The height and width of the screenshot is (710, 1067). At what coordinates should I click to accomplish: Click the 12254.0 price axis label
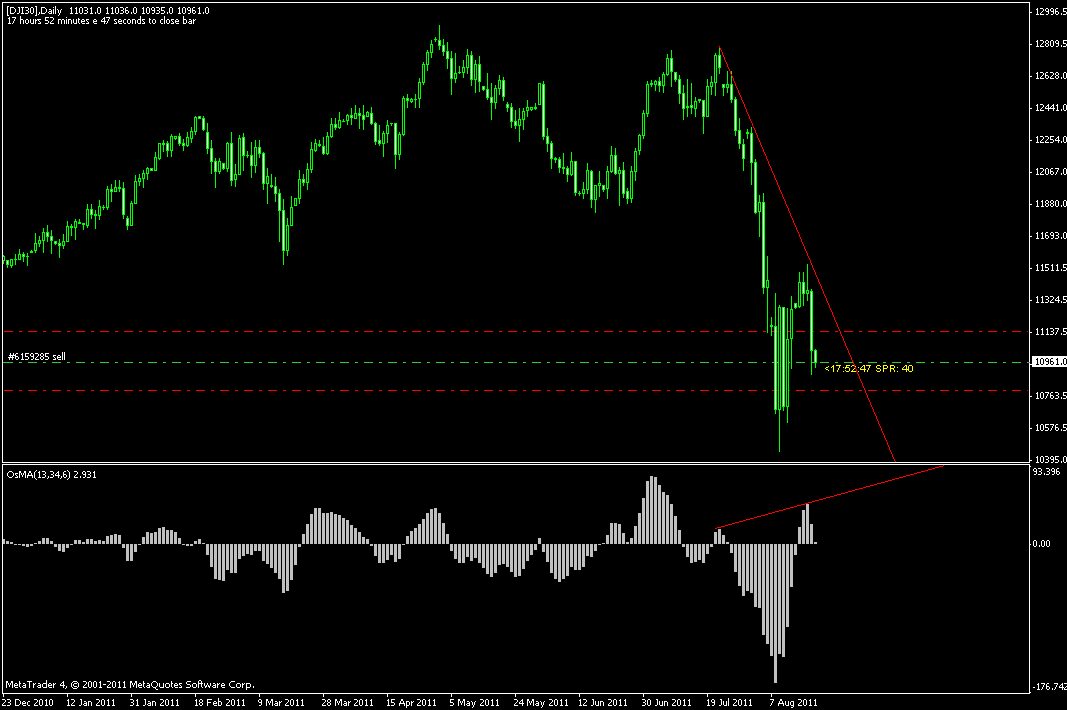click(1050, 140)
